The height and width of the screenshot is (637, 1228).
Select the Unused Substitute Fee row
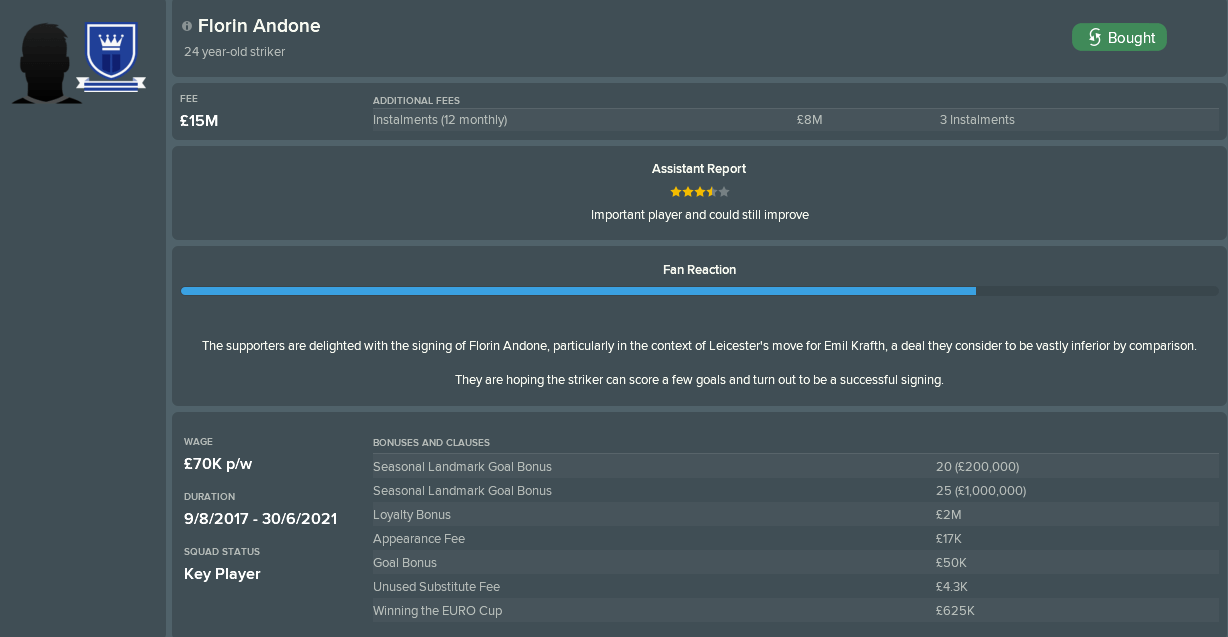(796, 587)
